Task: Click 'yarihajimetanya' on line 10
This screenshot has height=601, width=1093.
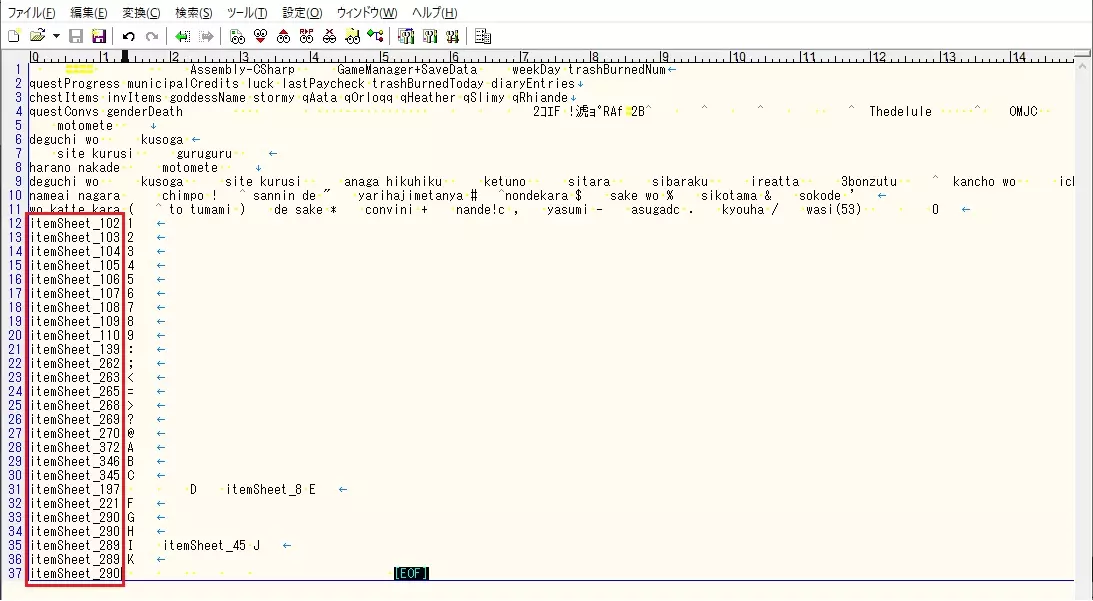Action: pyautogui.click(x=411, y=195)
